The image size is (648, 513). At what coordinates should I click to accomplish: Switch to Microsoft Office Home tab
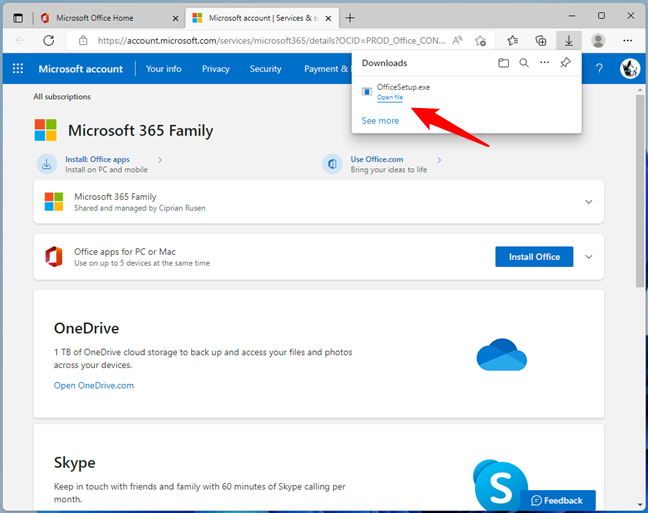(x=108, y=18)
